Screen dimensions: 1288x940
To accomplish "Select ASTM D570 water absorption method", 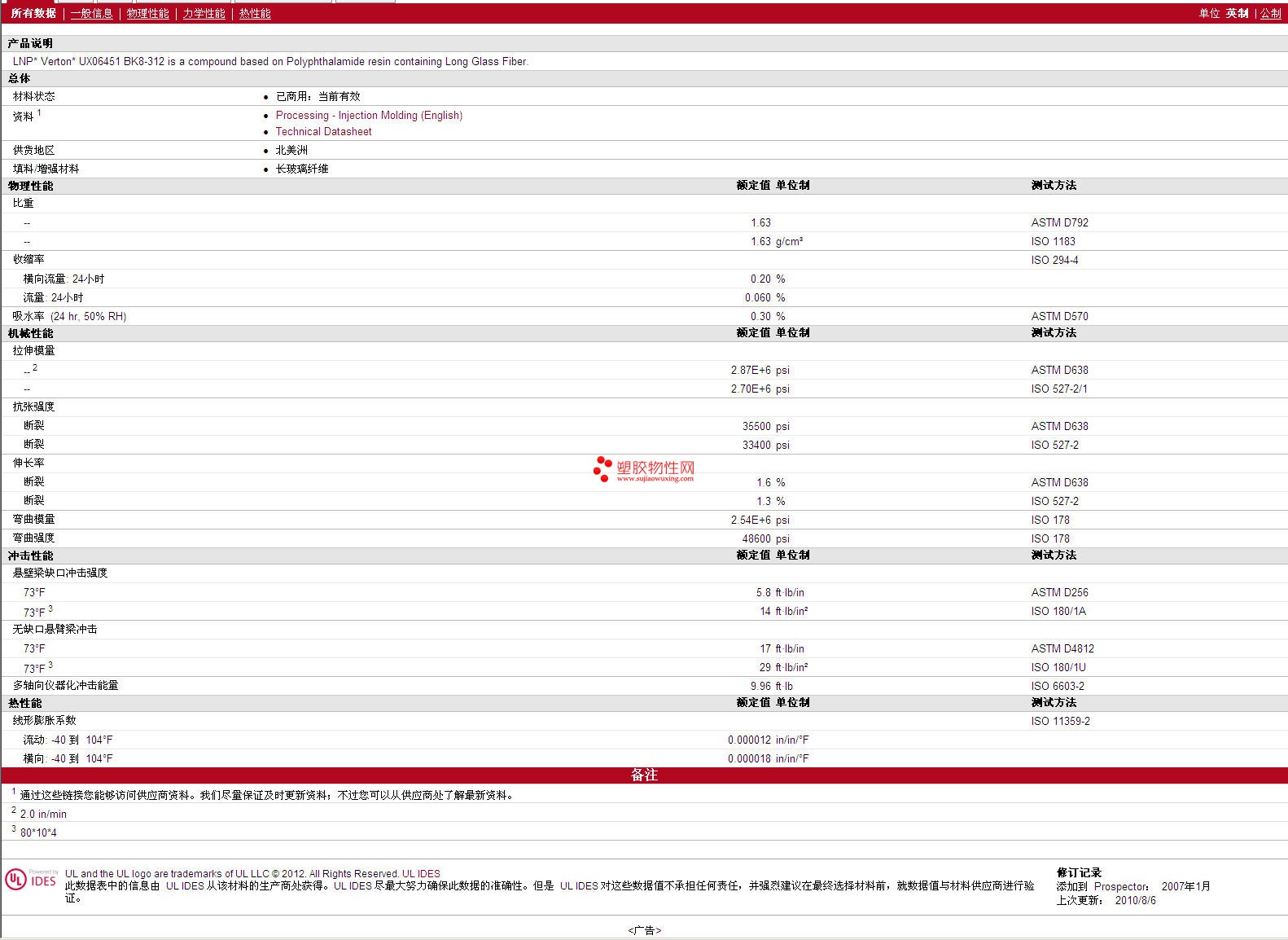I will [x=1059, y=316].
